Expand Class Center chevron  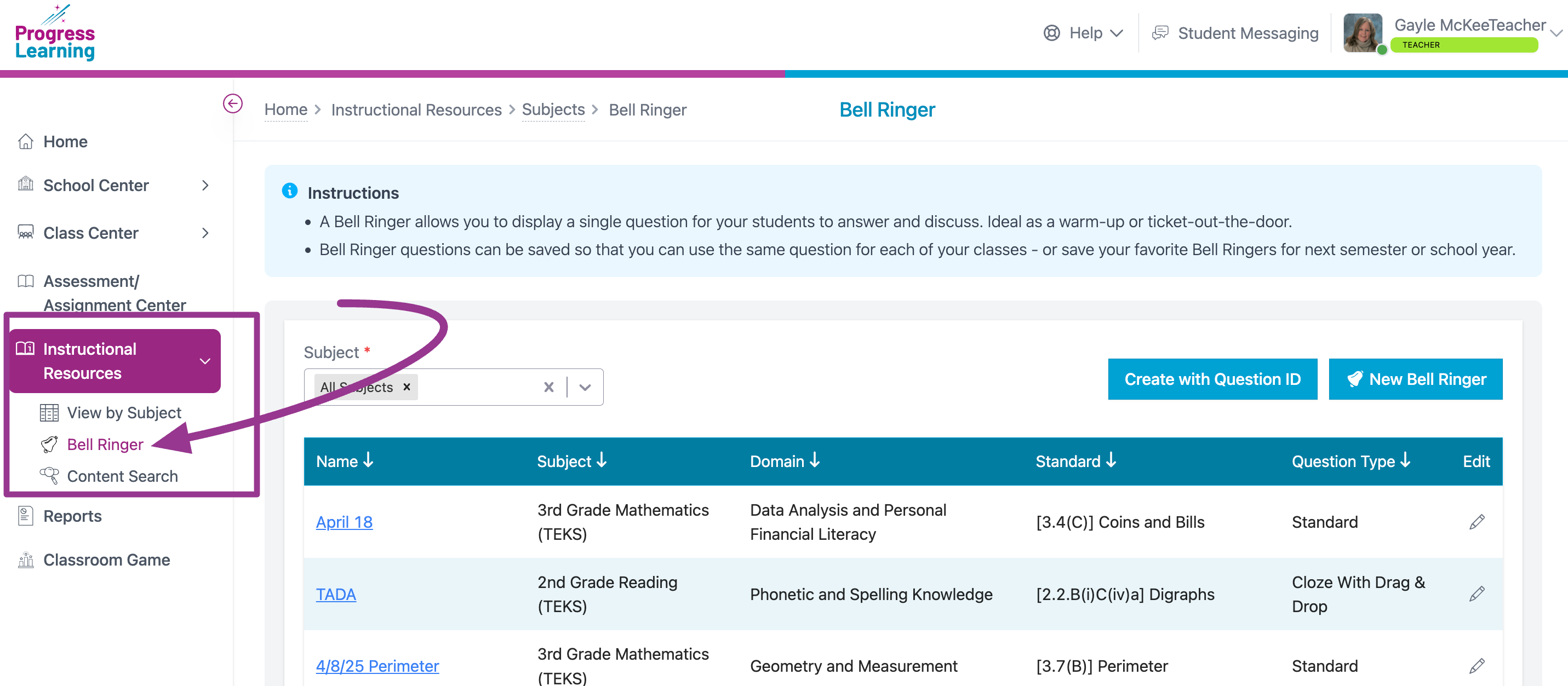205,233
